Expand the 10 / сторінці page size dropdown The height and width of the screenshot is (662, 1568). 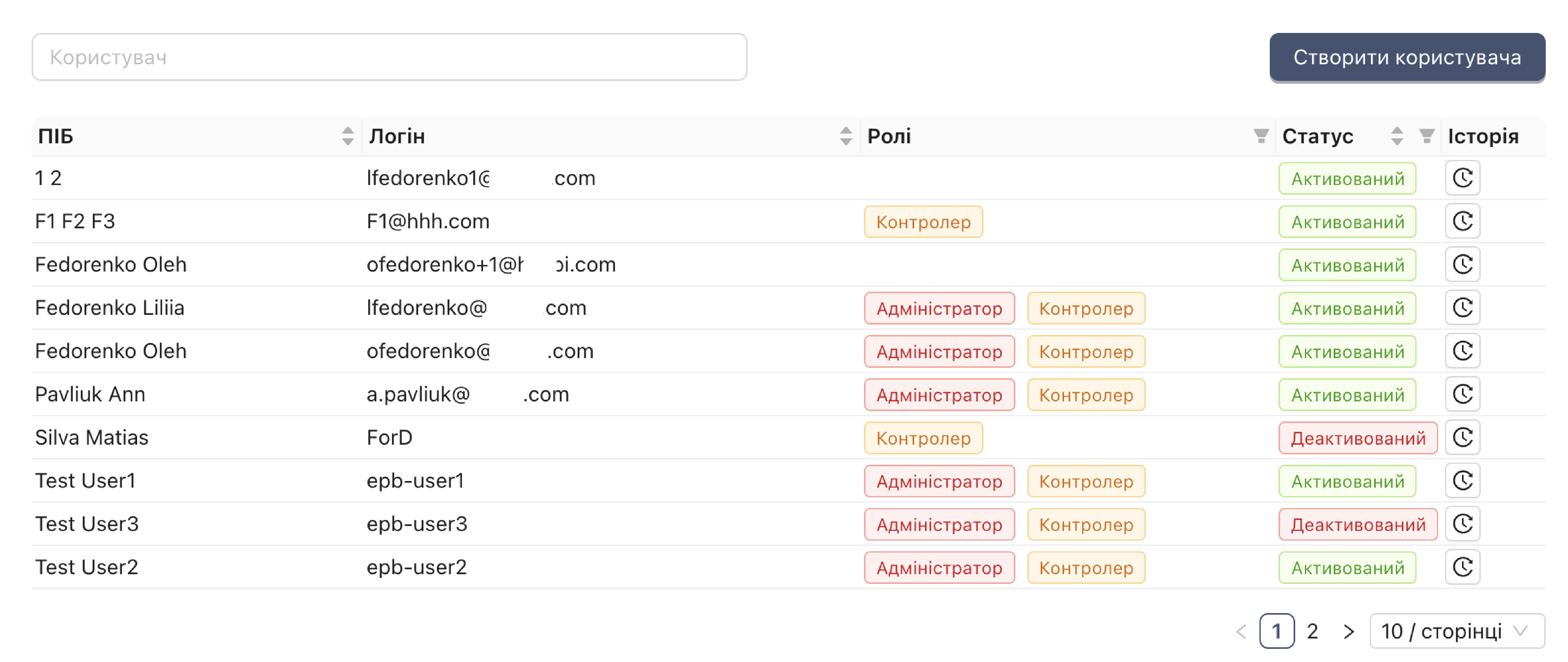coord(1457,632)
